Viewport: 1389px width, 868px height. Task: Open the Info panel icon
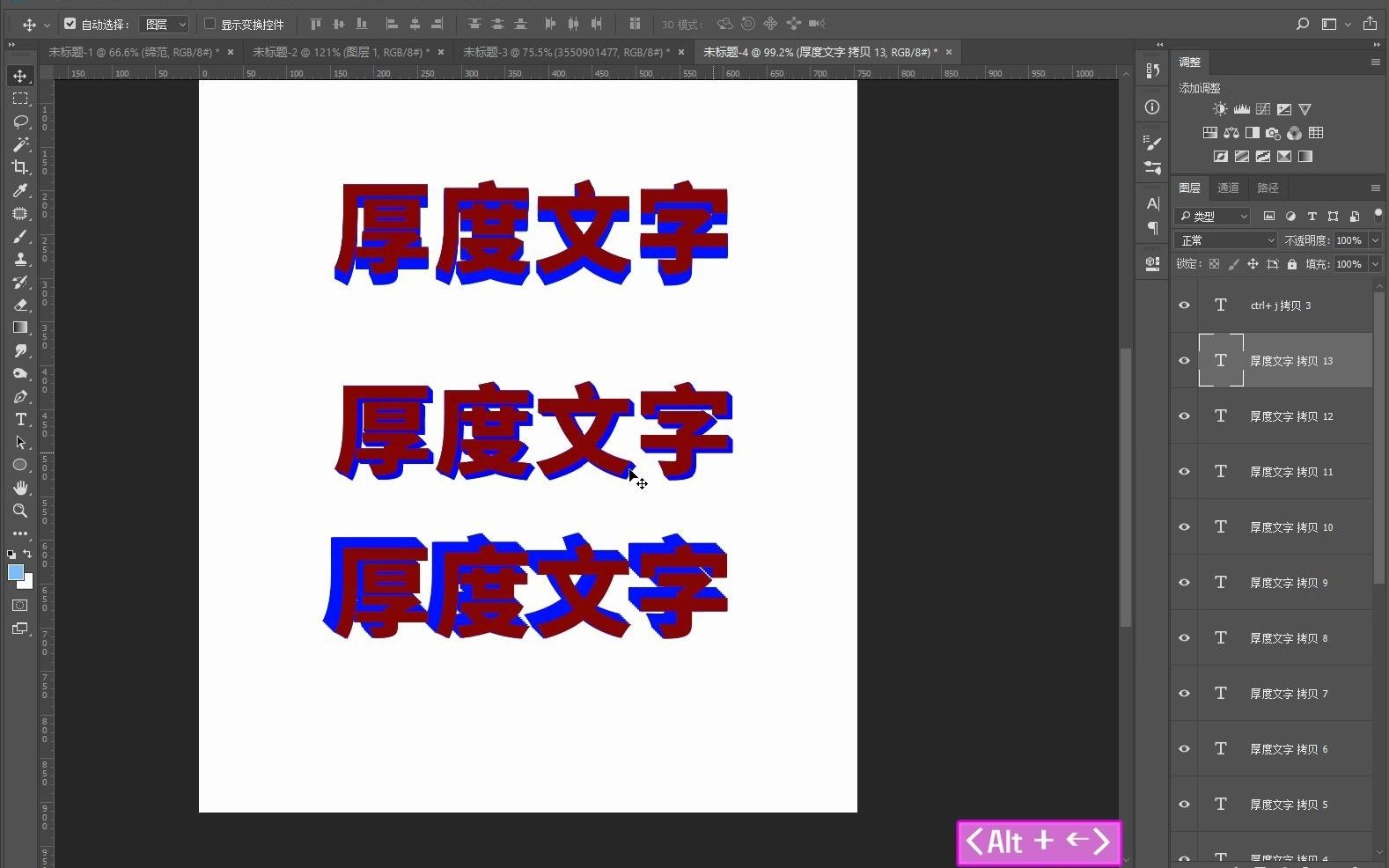click(1152, 107)
